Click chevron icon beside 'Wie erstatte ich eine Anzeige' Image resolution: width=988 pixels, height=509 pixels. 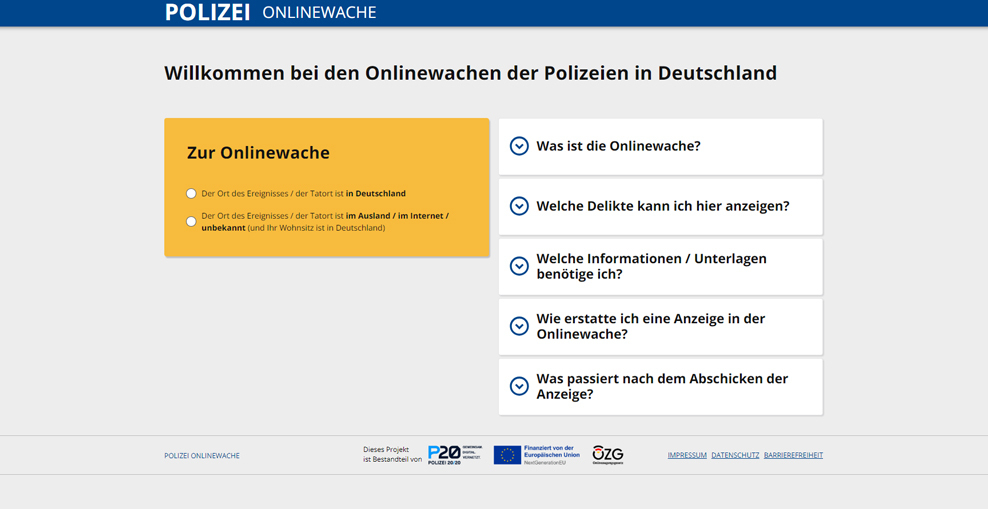tap(519, 326)
